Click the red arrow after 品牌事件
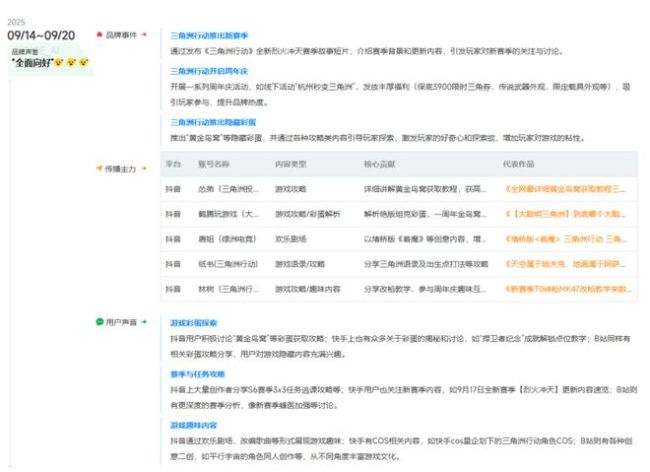The width and height of the screenshot is (650, 472). [144, 35]
